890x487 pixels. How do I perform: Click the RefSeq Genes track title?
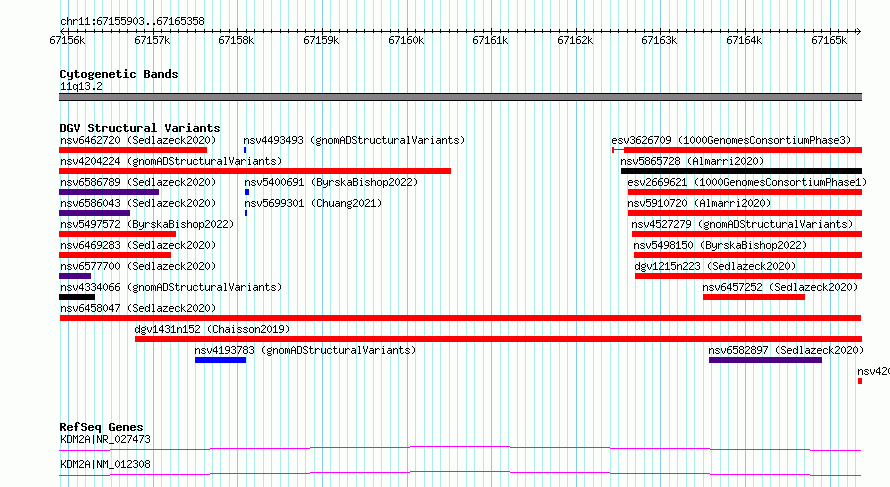coord(101,427)
